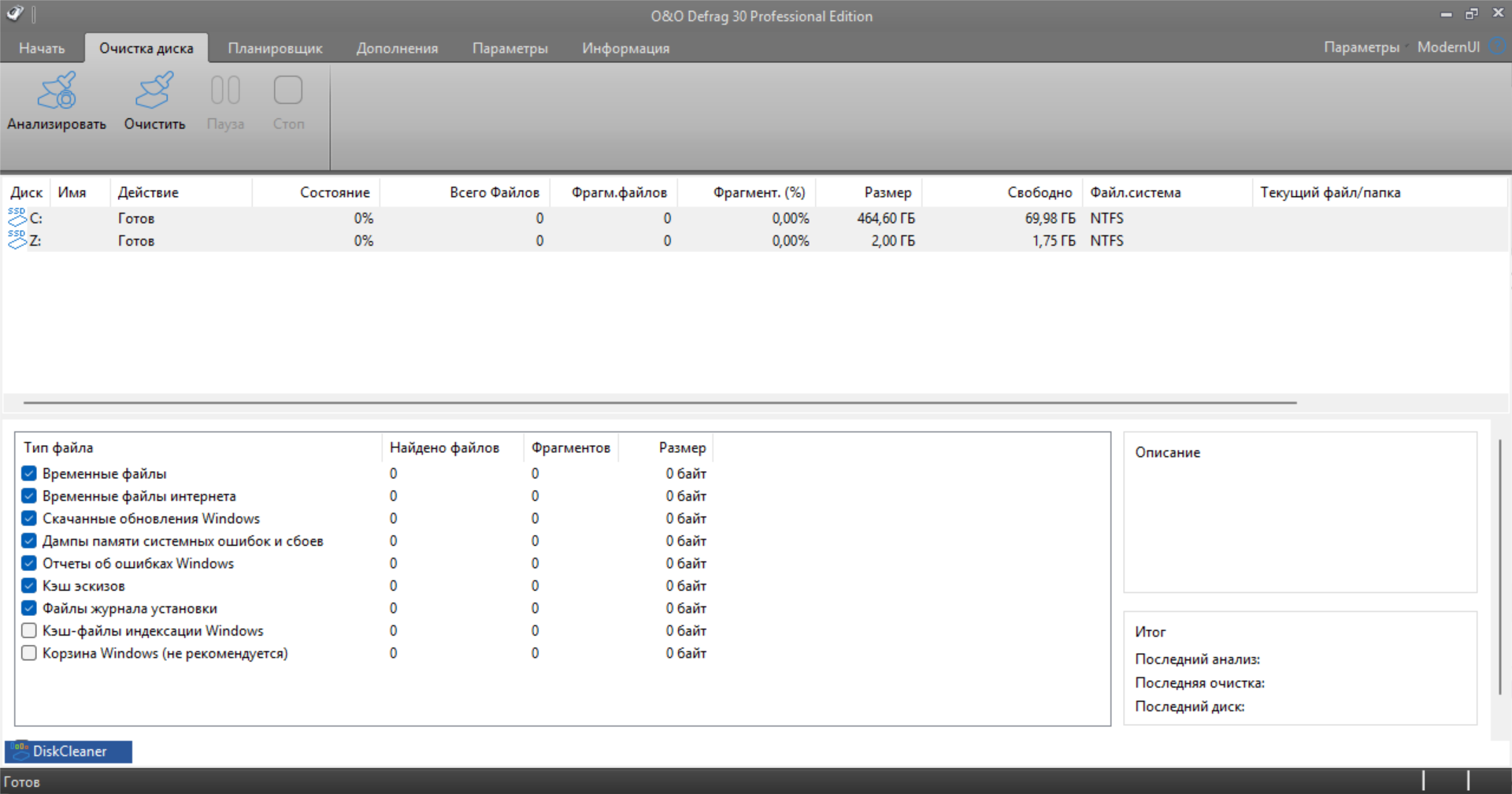Image resolution: width=1512 pixels, height=794 pixels.
Task: Select the 1,75 ГБ free space cell
Action: tap(1054, 241)
